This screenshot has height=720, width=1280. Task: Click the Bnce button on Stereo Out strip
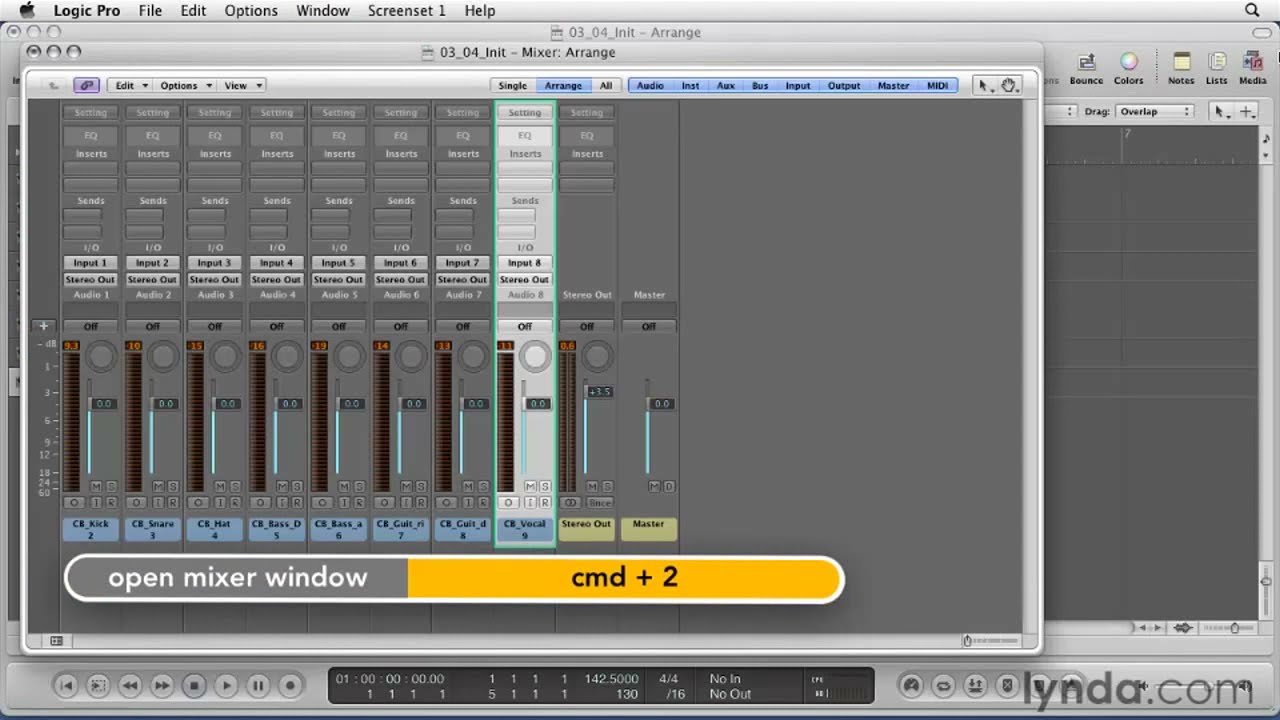pyautogui.click(x=600, y=502)
